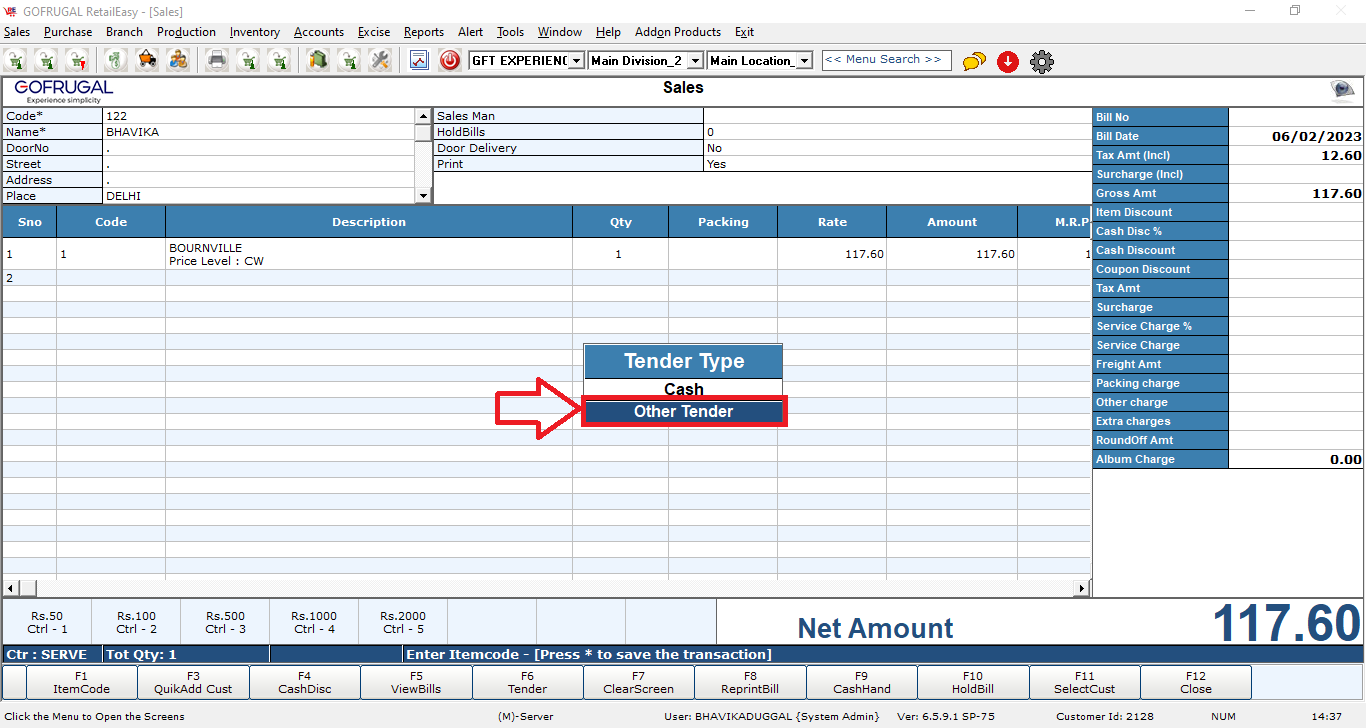The width and height of the screenshot is (1366, 728).
Task: Open the Accounts menu
Action: [x=319, y=32]
